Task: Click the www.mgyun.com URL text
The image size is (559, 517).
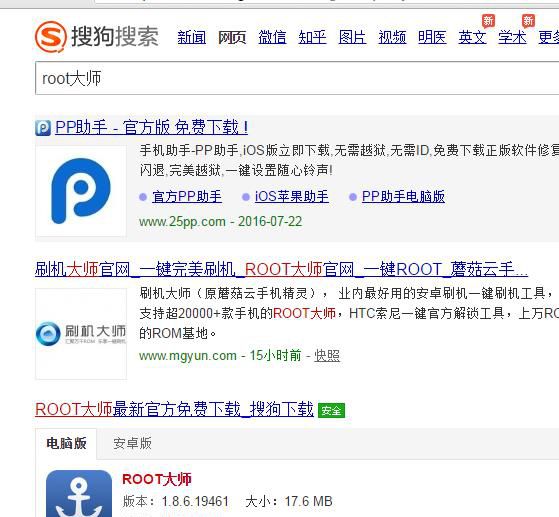Action: tap(188, 356)
